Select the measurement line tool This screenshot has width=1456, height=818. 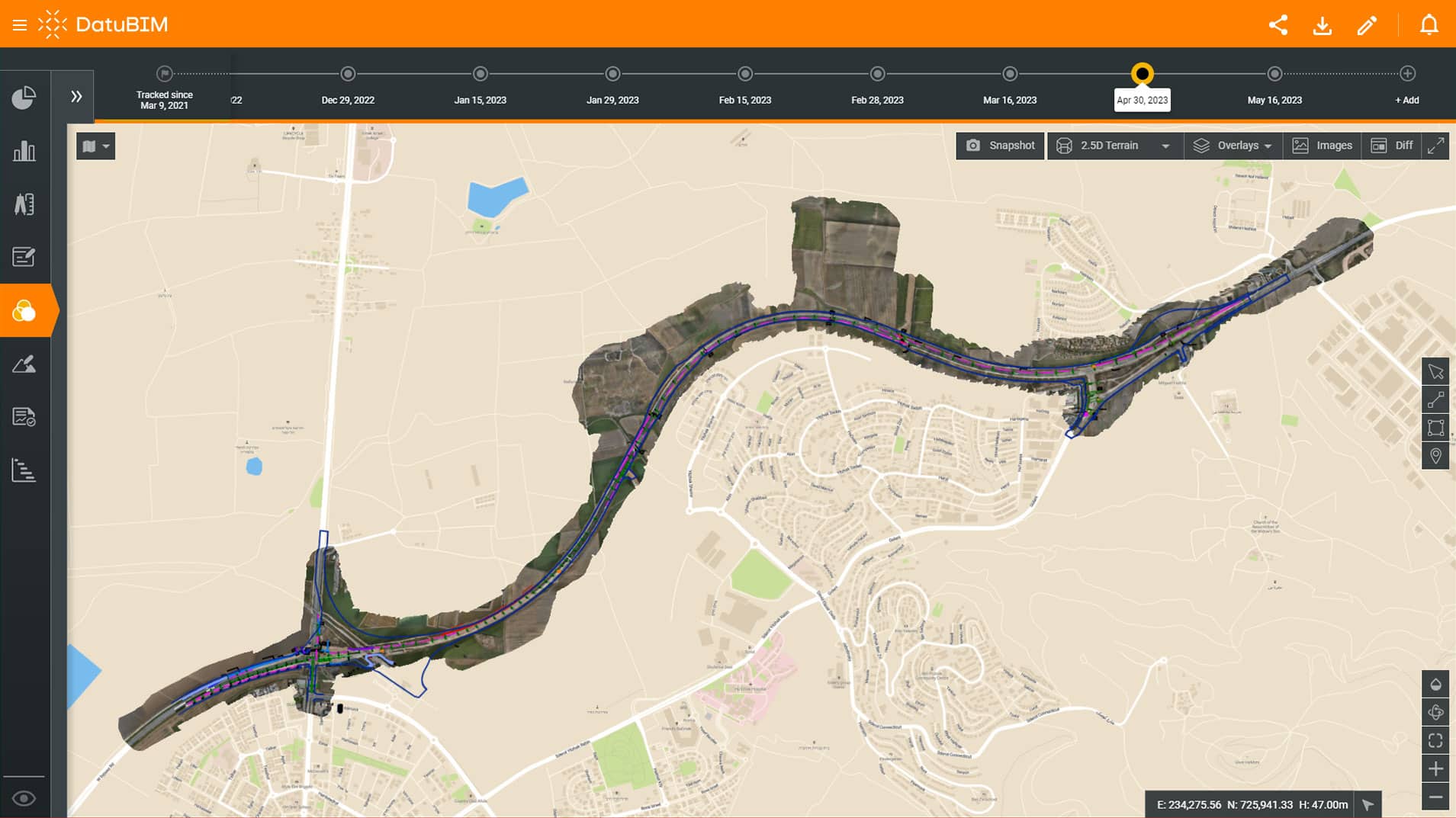tap(1437, 399)
